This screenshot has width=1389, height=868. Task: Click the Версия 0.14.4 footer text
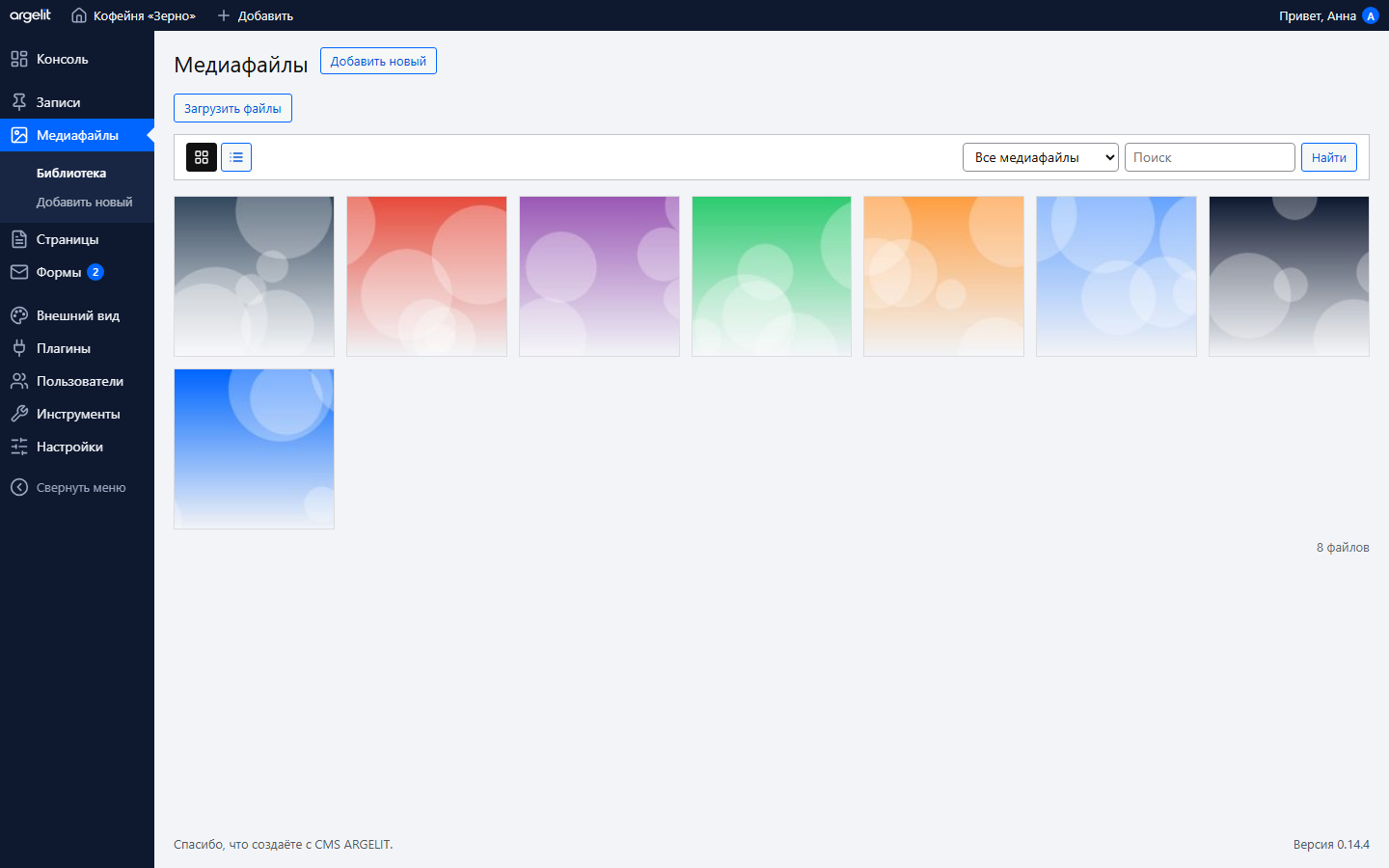tap(1331, 845)
